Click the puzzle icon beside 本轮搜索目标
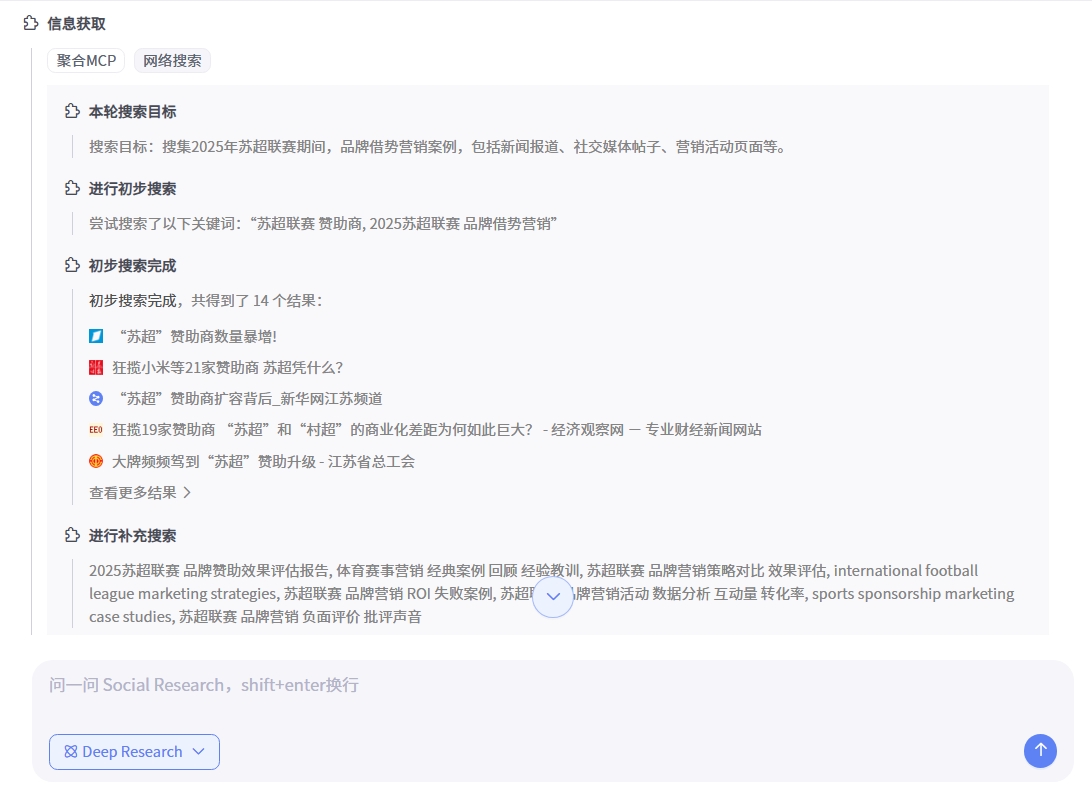Screen dimensions: 1092x792 click(72, 111)
